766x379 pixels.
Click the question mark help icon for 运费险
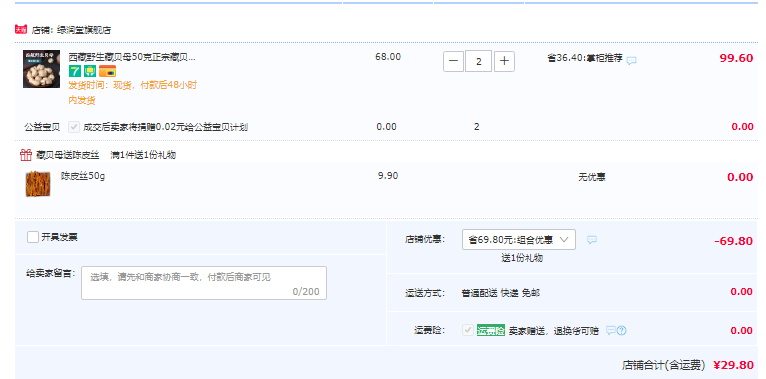tap(621, 331)
